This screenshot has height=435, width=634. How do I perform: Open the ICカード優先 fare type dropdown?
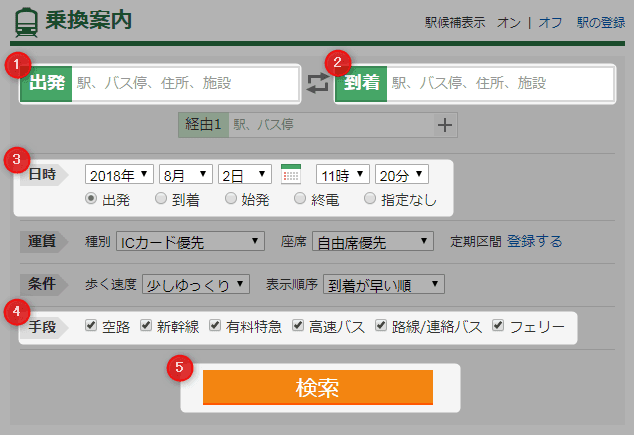(189, 241)
